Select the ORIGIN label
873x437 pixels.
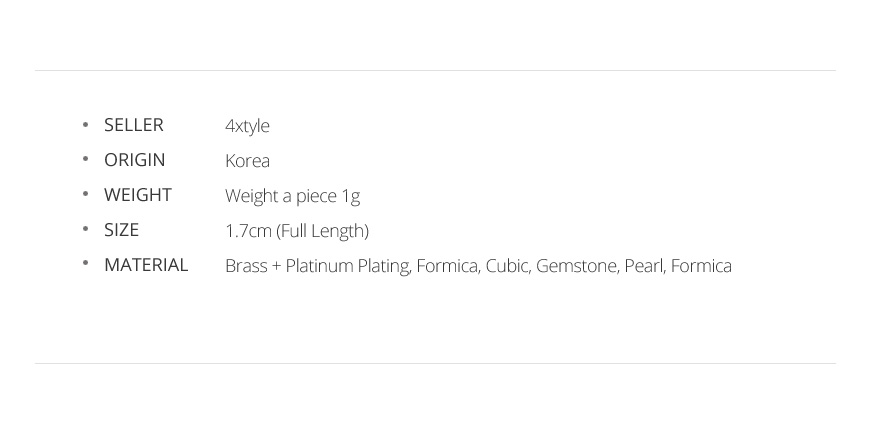tap(134, 160)
